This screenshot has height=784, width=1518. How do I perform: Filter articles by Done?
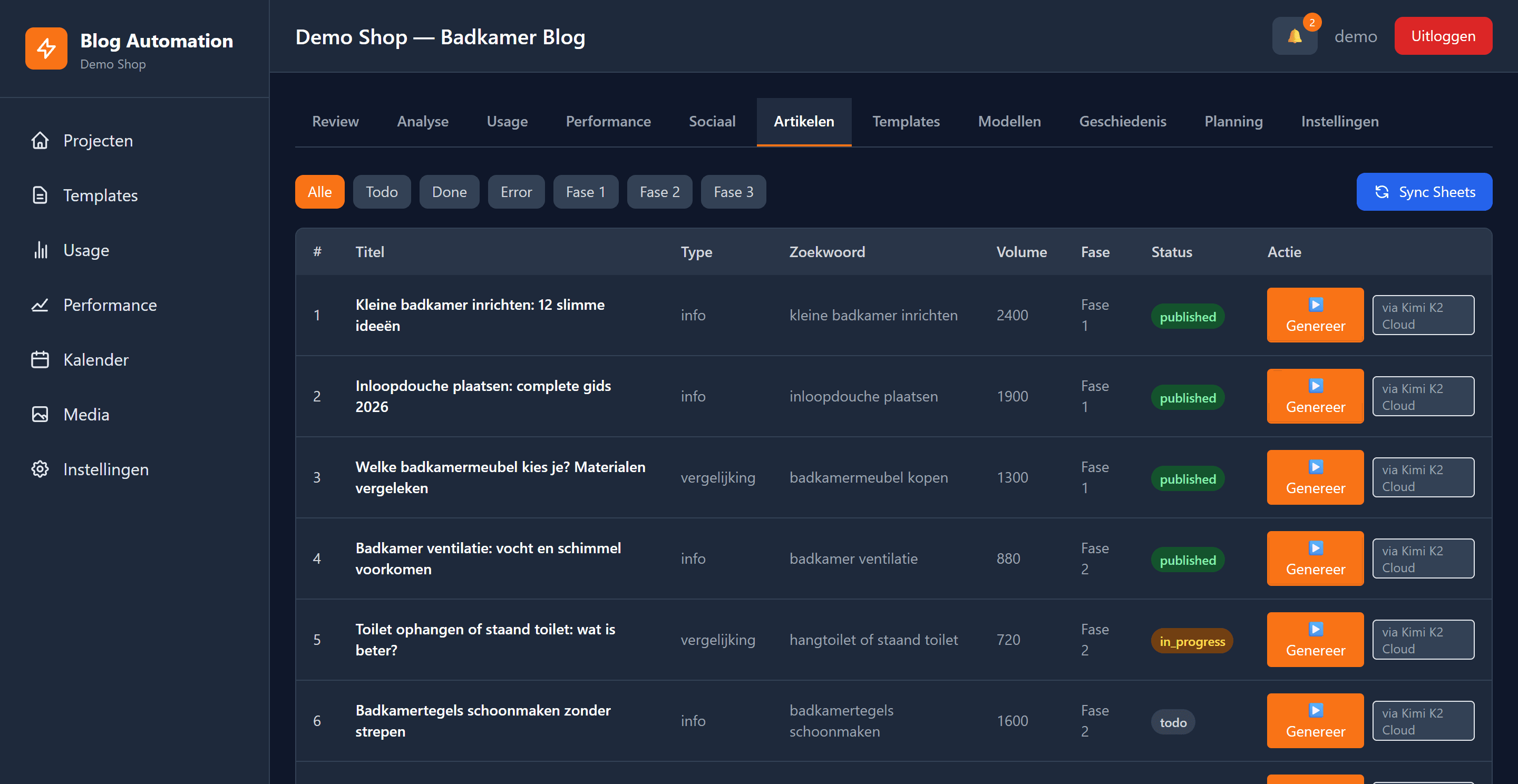click(x=449, y=192)
